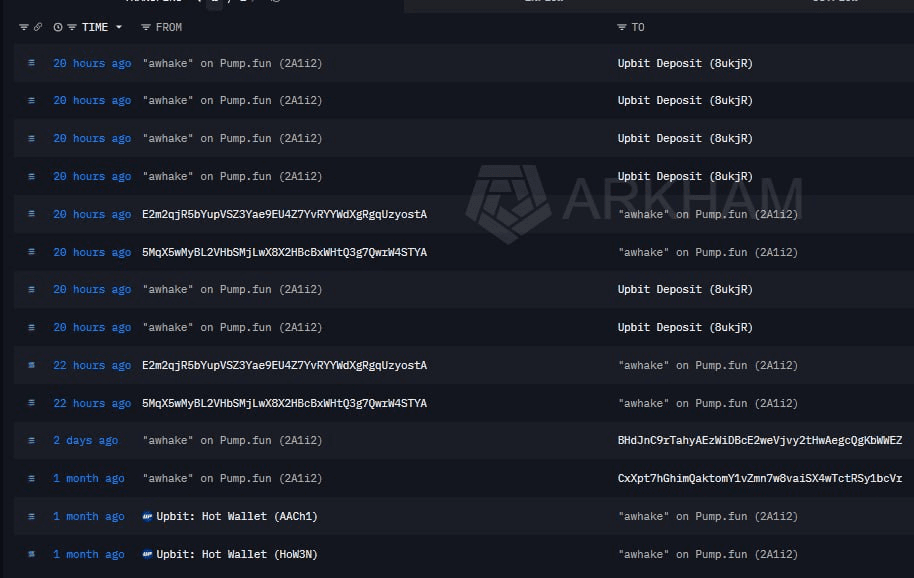Select sender address 5MqX5wMyBL in 22 hours ago row

[284, 403]
